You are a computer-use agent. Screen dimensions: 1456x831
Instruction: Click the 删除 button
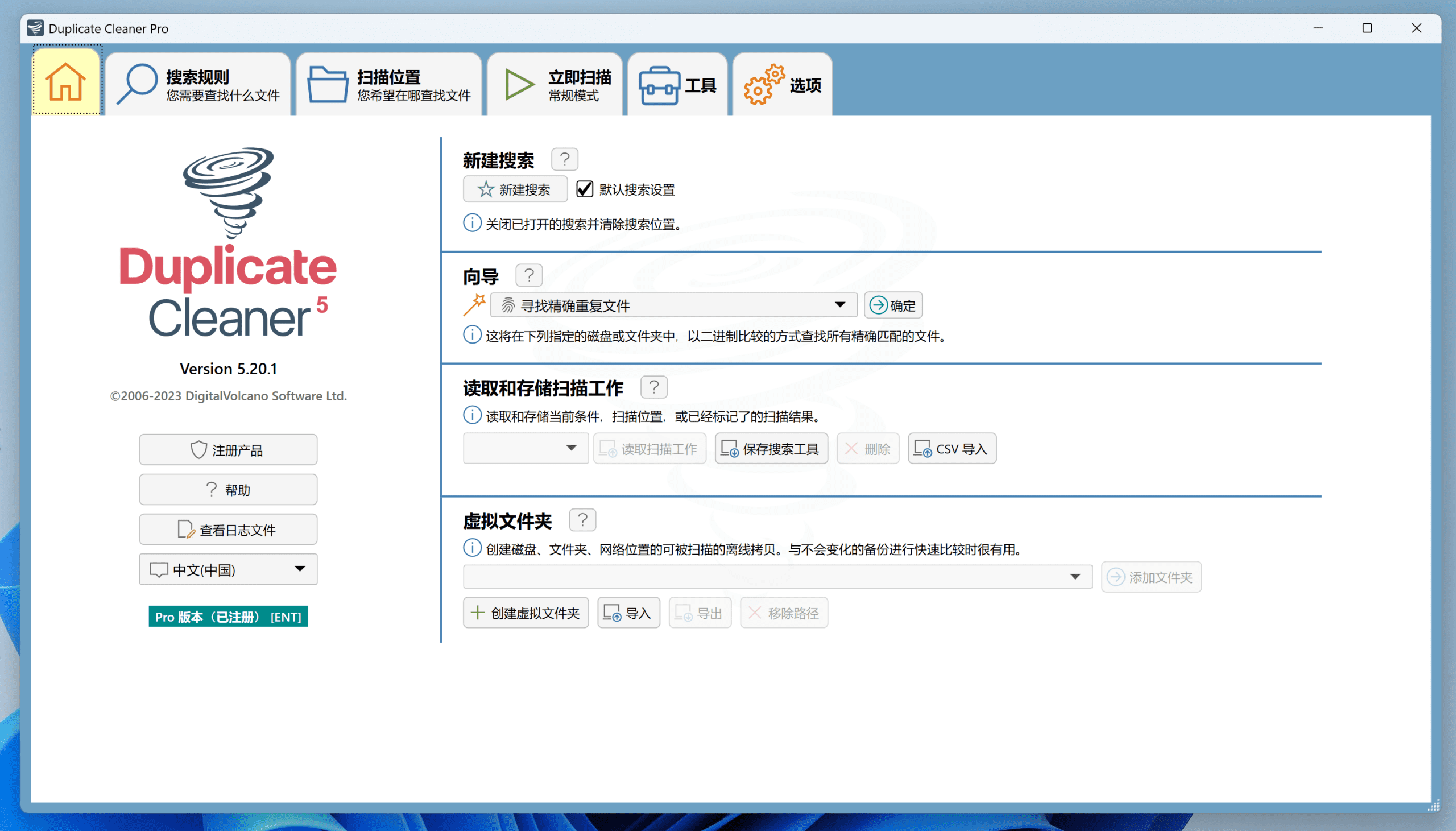(x=868, y=449)
